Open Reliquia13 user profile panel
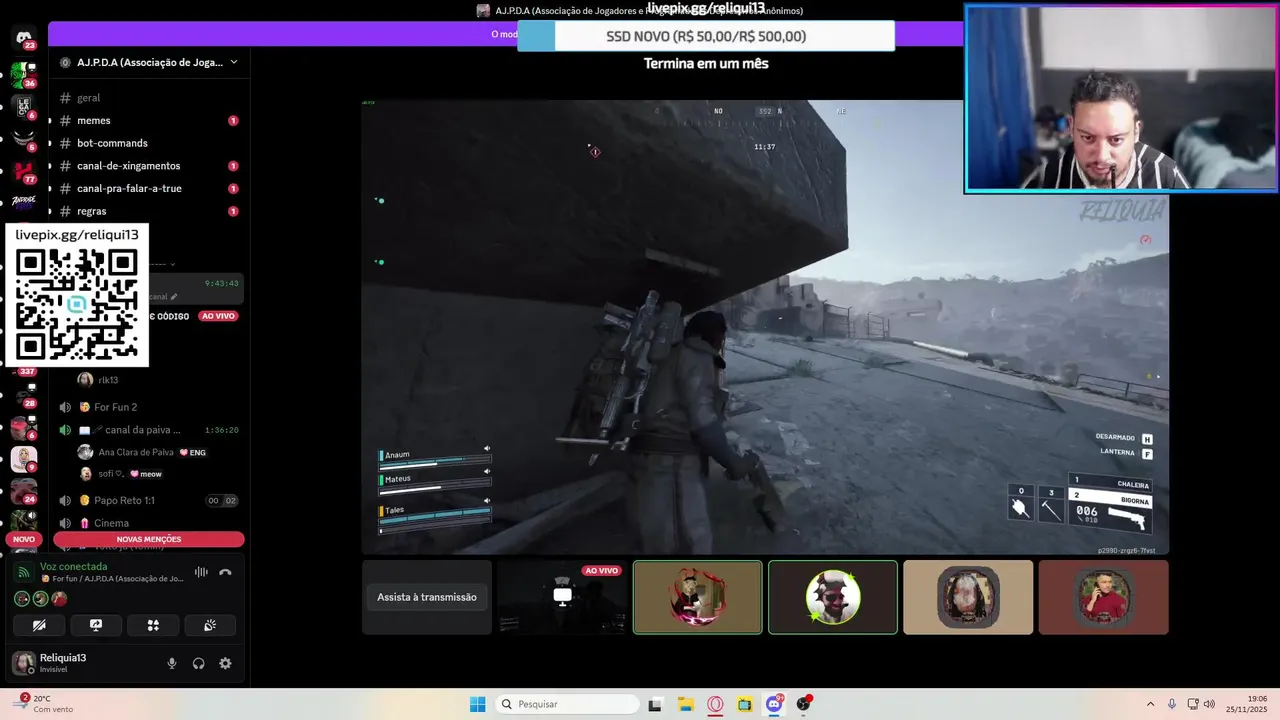Image resolution: width=1280 pixels, height=720 pixels. coord(62,662)
